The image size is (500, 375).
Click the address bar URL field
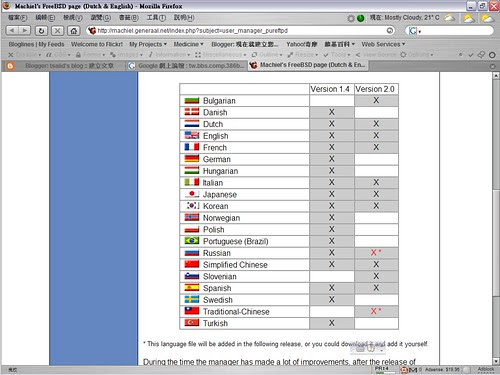[240, 31]
